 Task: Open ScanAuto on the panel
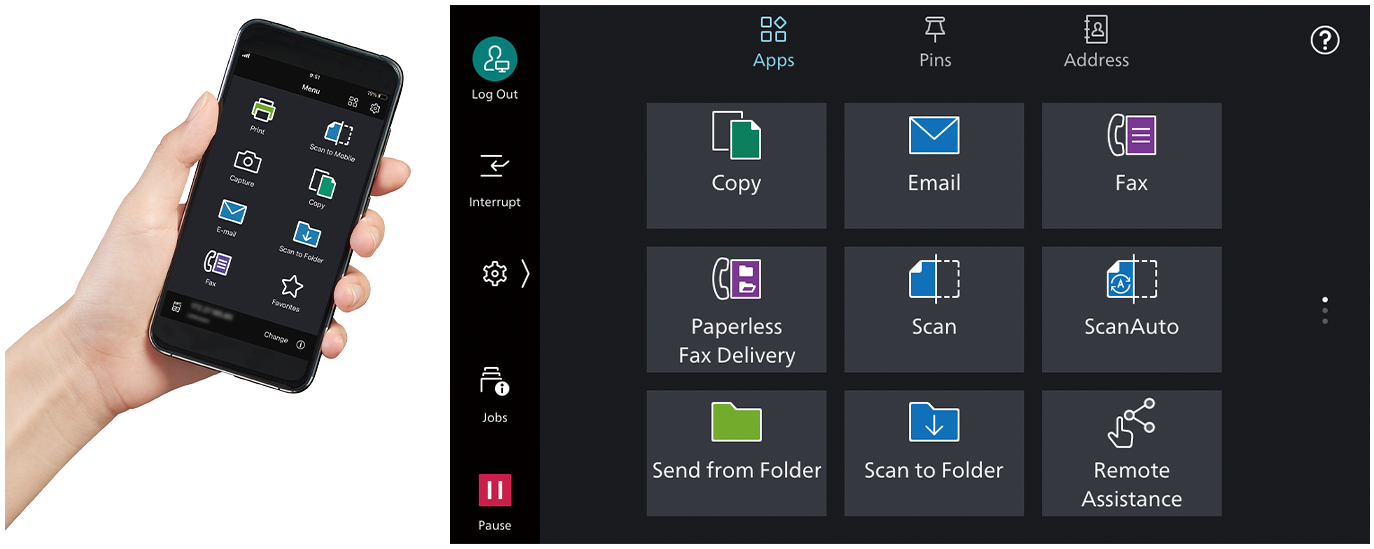tap(1131, 309)
